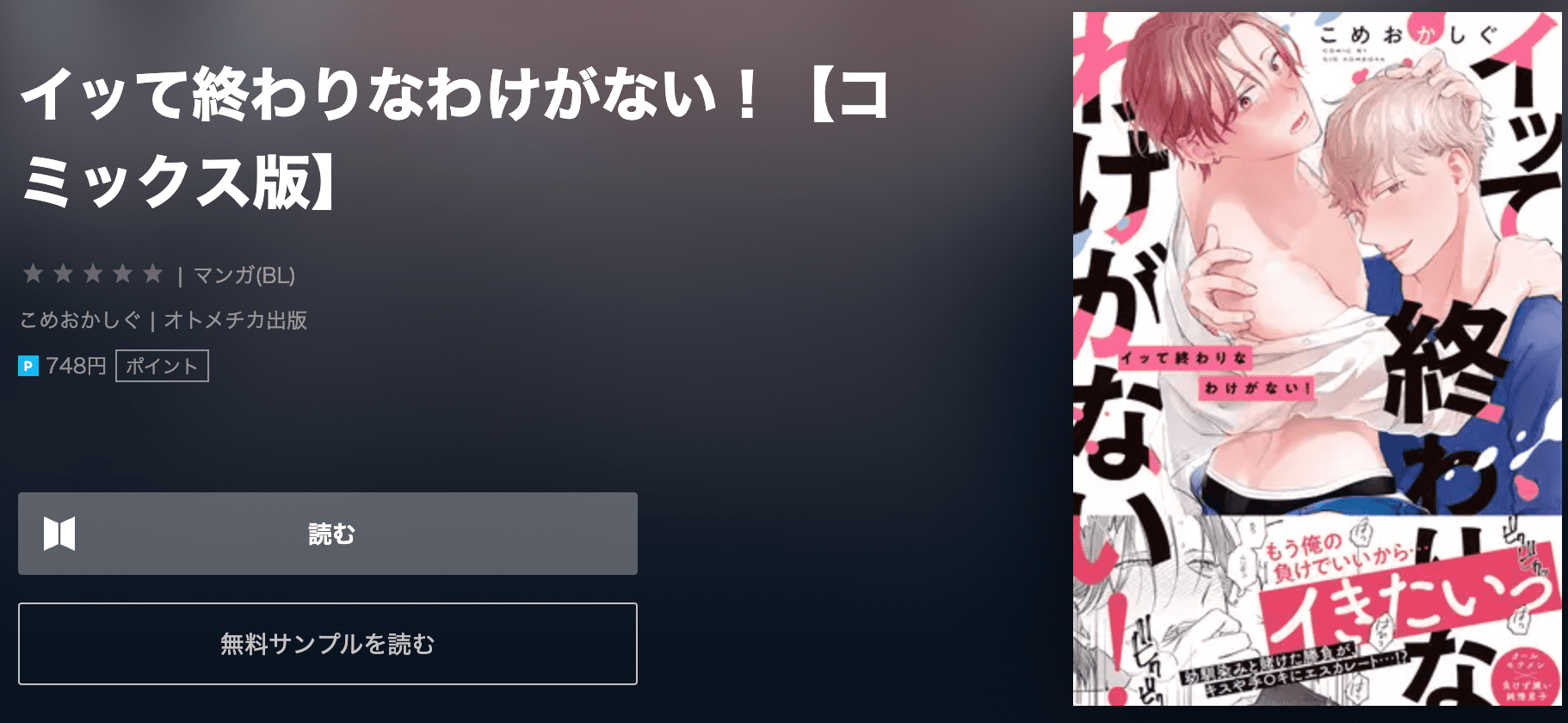
Task: Open publisher オトメチカ出版 link
Action: 236,320
